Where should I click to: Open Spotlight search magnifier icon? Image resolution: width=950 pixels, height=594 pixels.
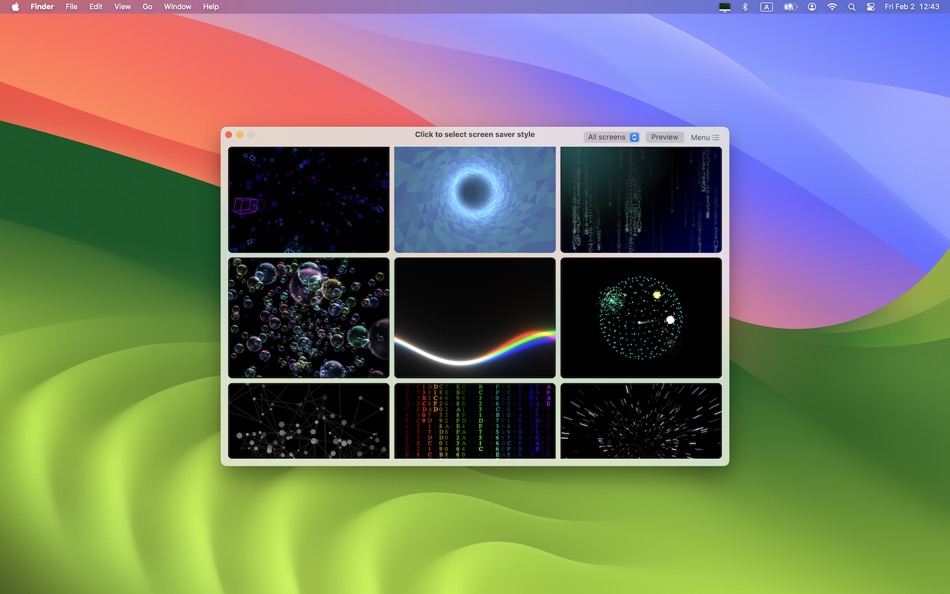pos(852,7)
